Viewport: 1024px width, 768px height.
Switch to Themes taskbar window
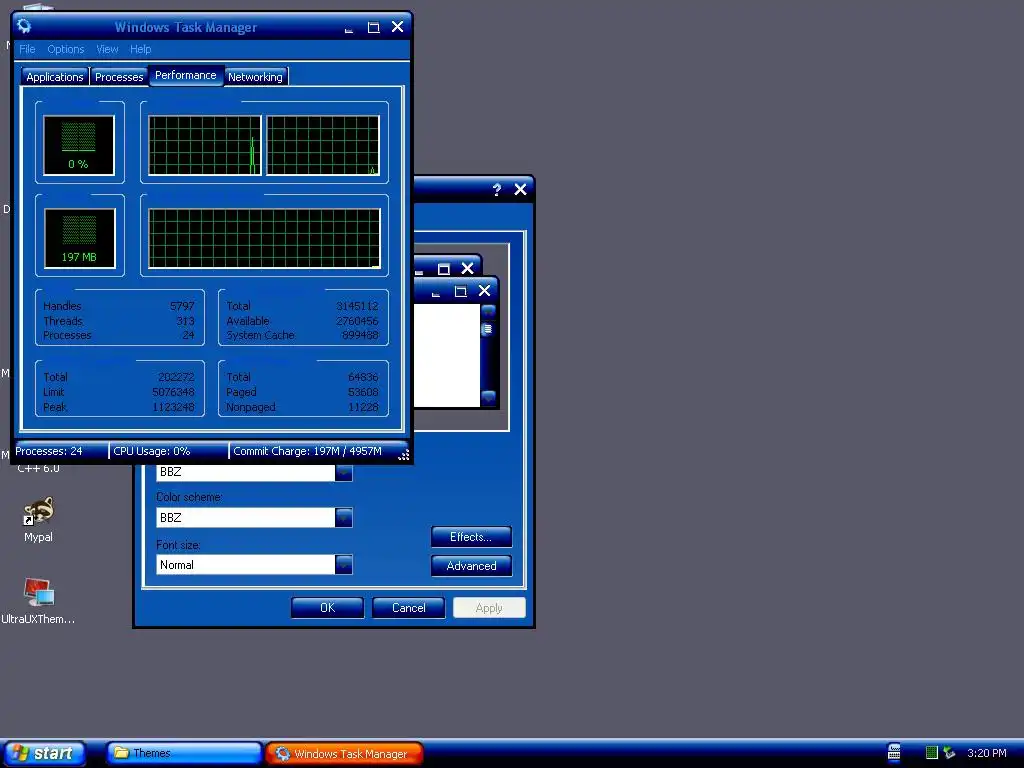point(184,753)
